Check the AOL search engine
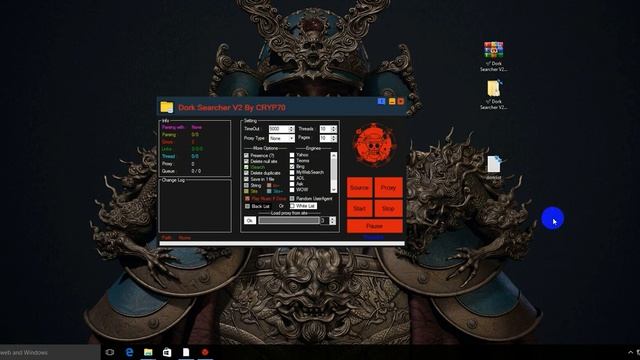This screenshot has width=640, height=360. pos(292,178)
